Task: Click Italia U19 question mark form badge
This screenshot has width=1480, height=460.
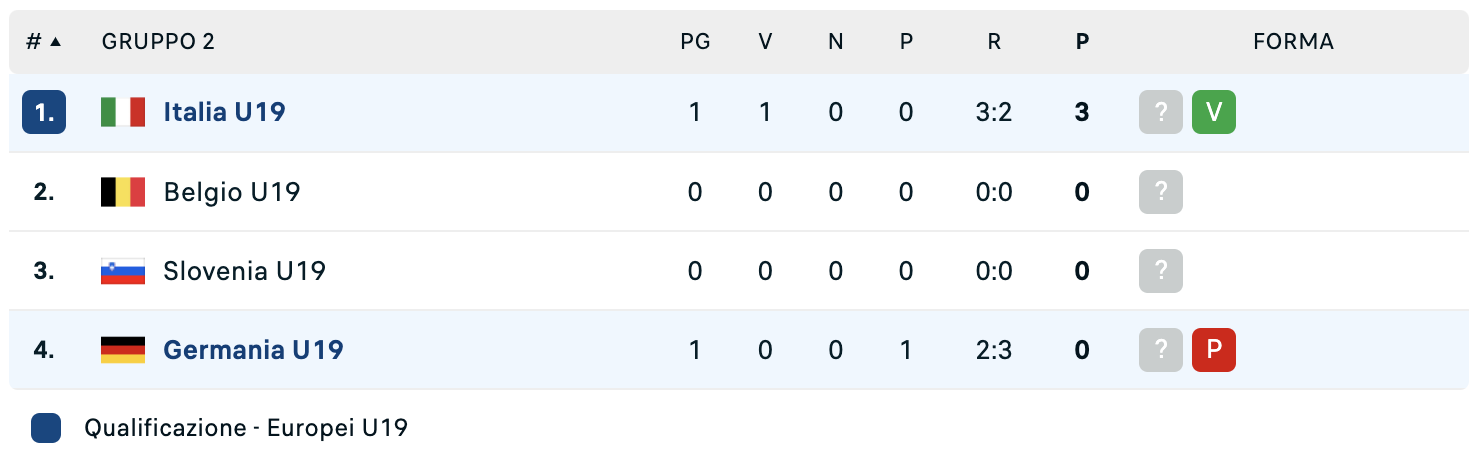Action: [x=1161, y=112]
